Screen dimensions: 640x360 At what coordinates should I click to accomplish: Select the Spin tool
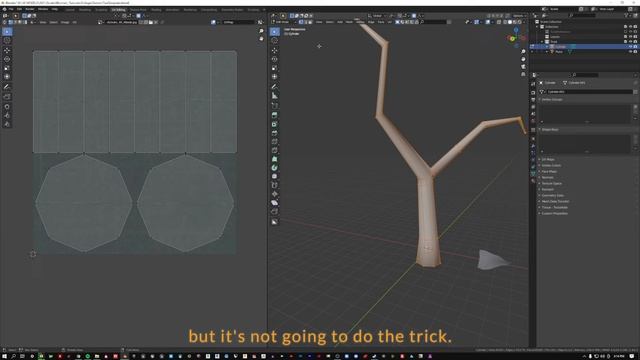(274, 168)
